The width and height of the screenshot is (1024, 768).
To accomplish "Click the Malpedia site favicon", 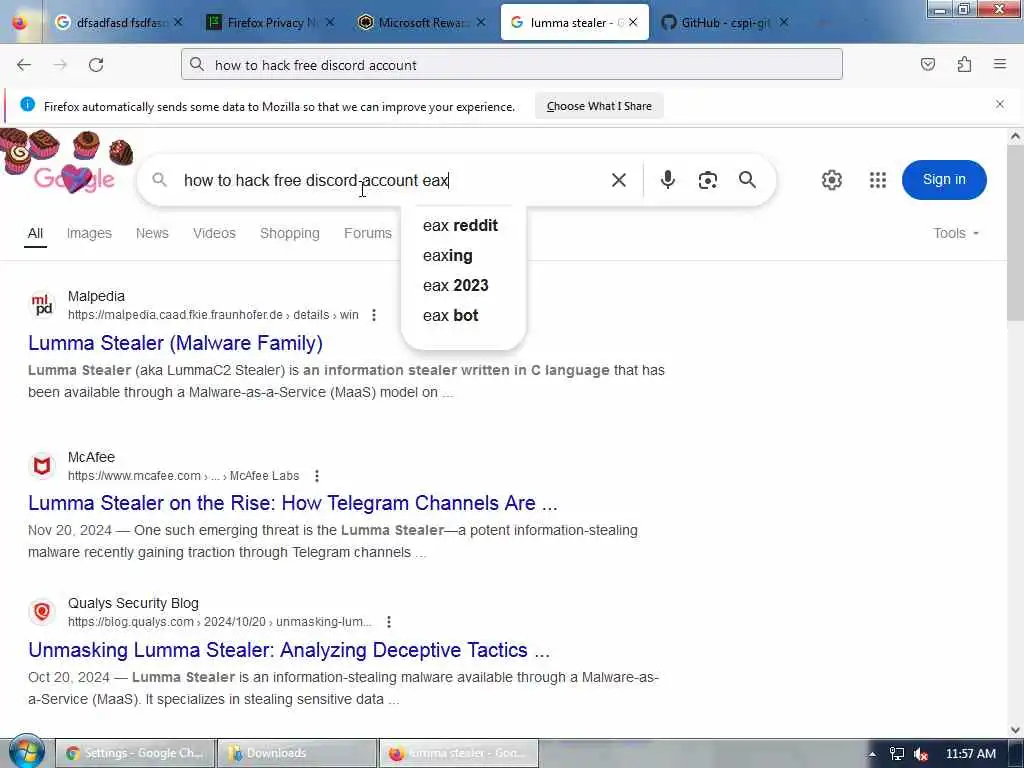I will click(42, 305).
